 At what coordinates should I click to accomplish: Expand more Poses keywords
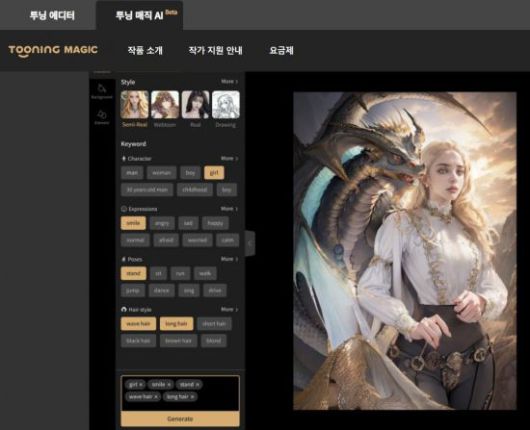(x=230, y=259)
